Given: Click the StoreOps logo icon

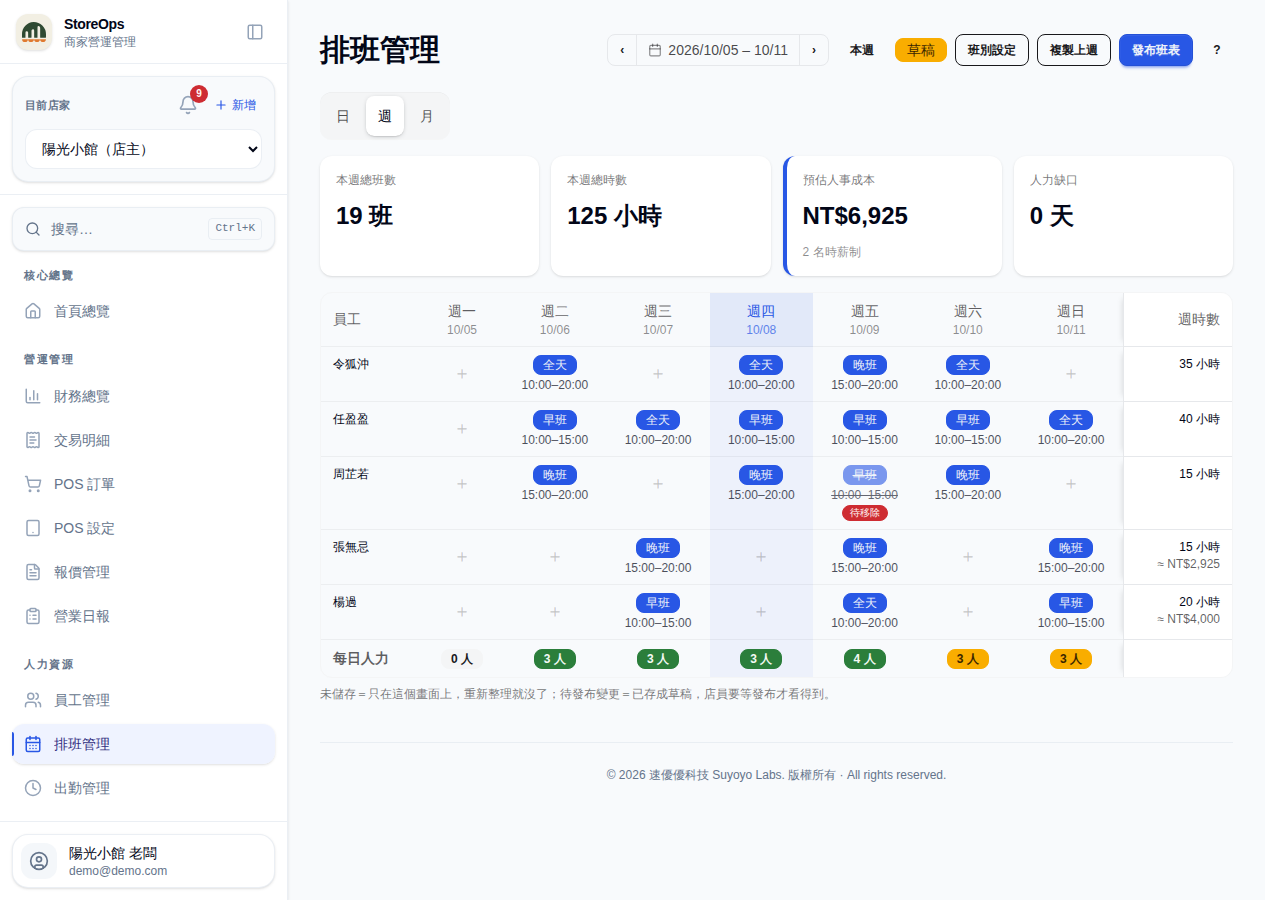Looking at the screenshot, I should (34, 32).
